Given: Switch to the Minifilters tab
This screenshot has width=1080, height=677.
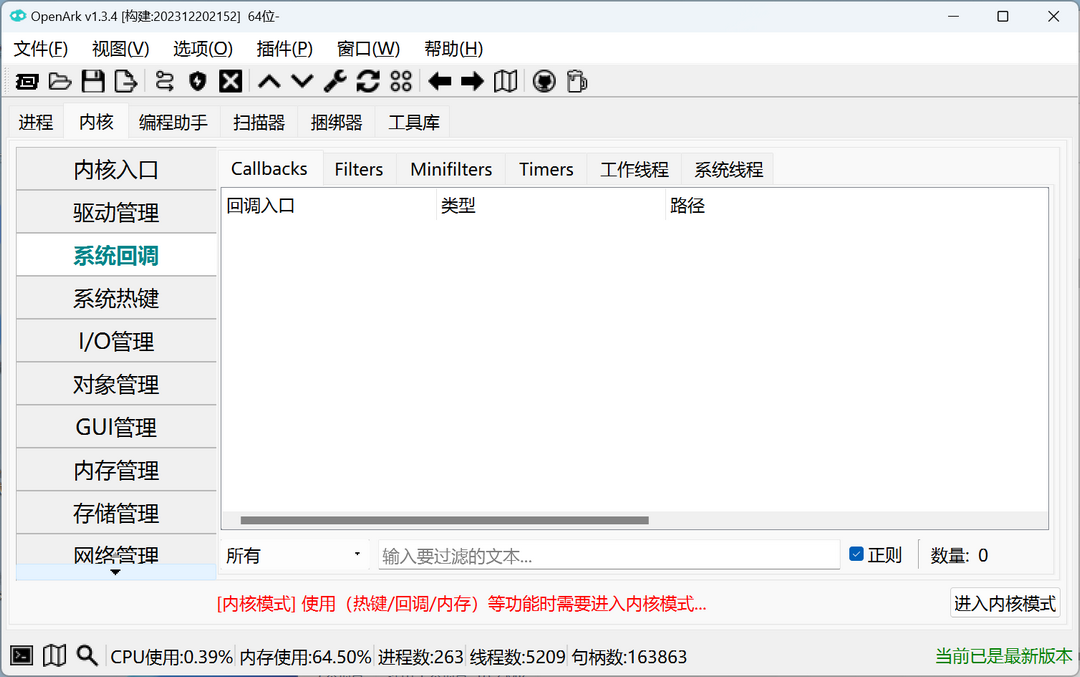Looking at the screenshot, I should click(x=451, y=168).
